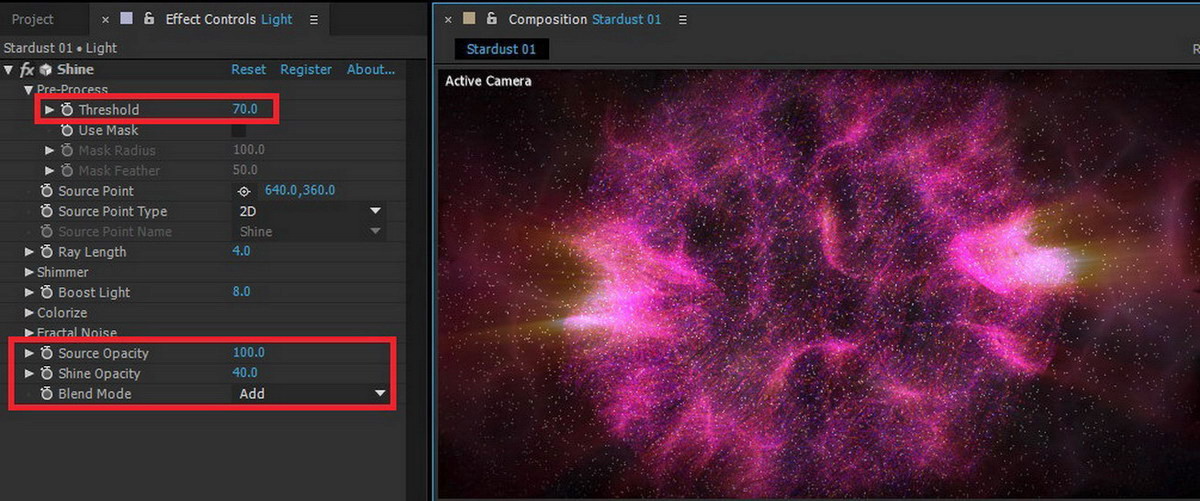Click the Stardust 01 • Light header text
This screenshot has height=501, width=1200.
[60, 48]
